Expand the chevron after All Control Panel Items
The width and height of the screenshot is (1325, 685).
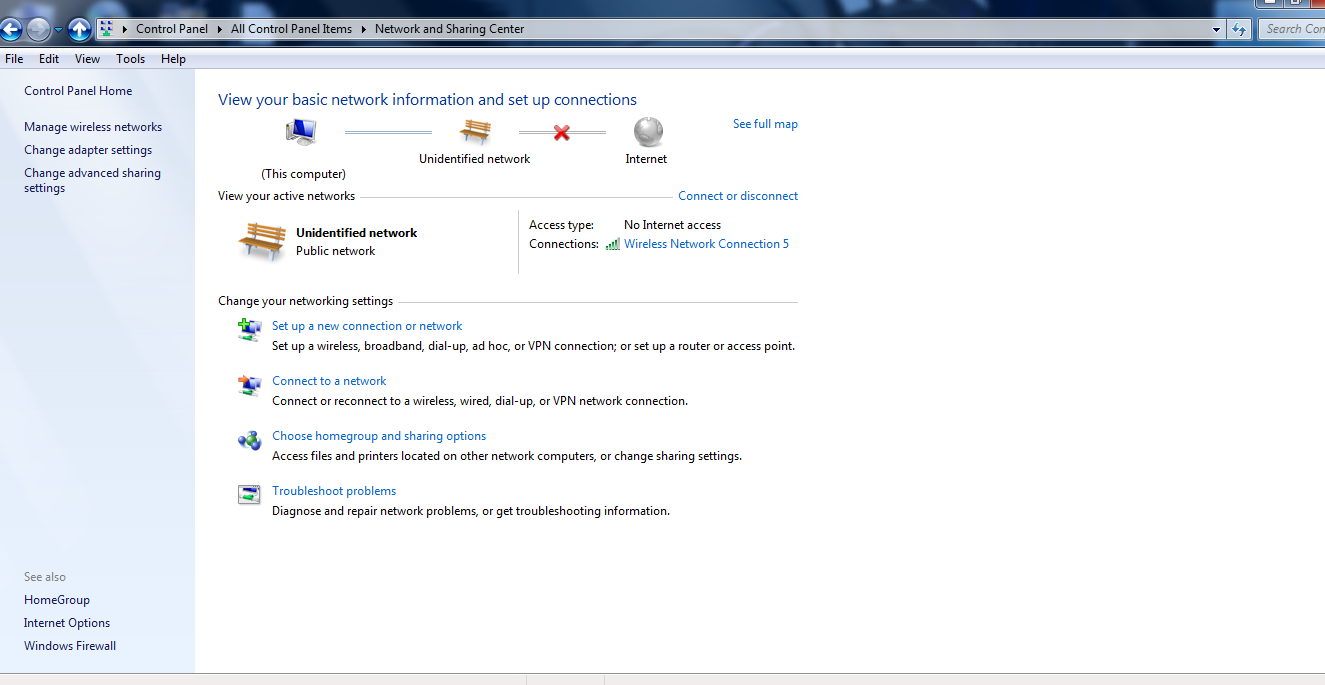pyautogui.click(x=363, y=29)
